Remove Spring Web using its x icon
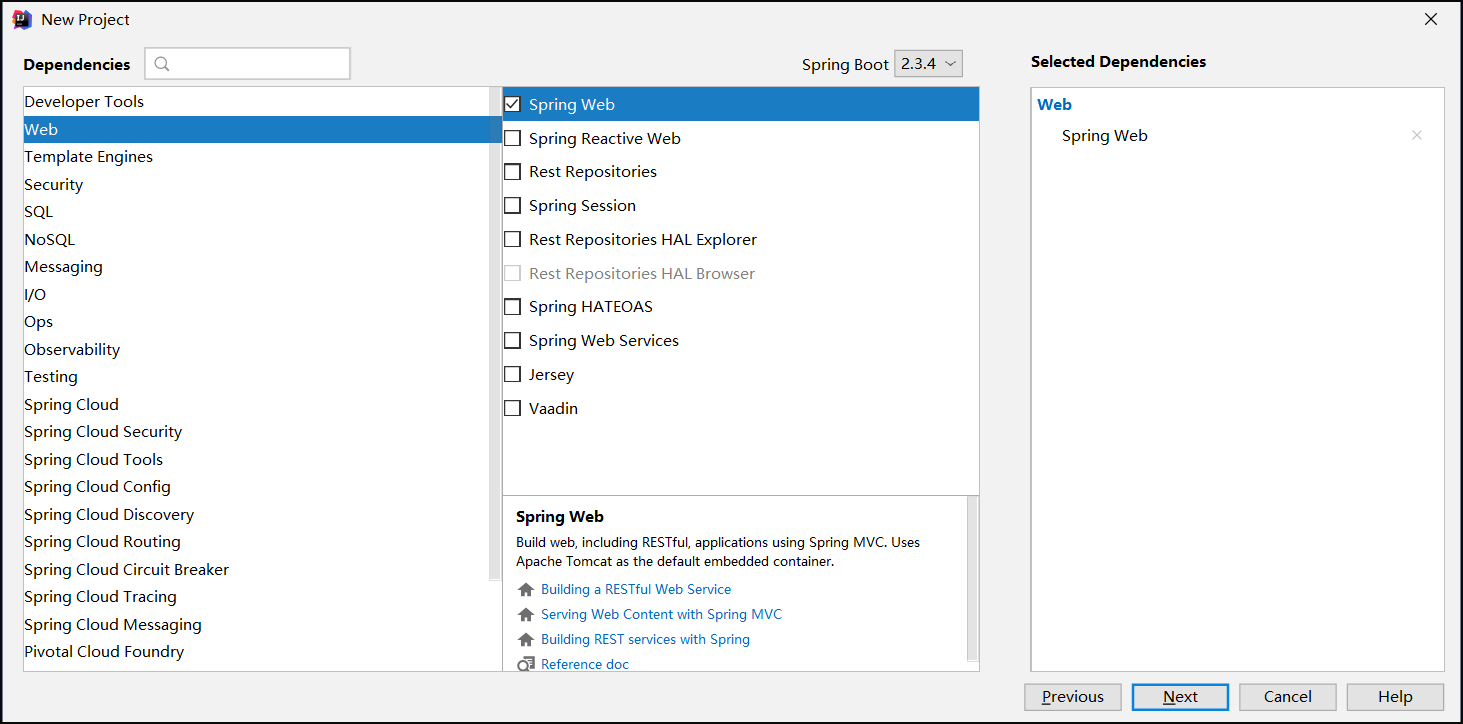This screenshot has width=1463, height=724. pyautogui.click(x=1416, y=135)
